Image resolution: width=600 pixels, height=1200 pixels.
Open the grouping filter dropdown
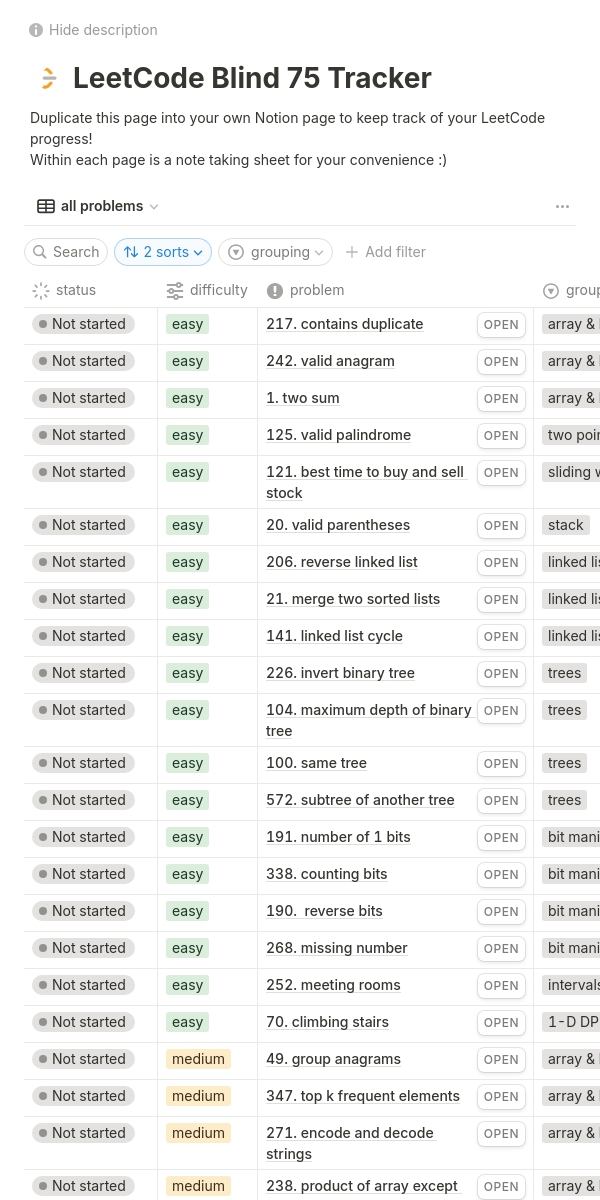coord(275,252)
